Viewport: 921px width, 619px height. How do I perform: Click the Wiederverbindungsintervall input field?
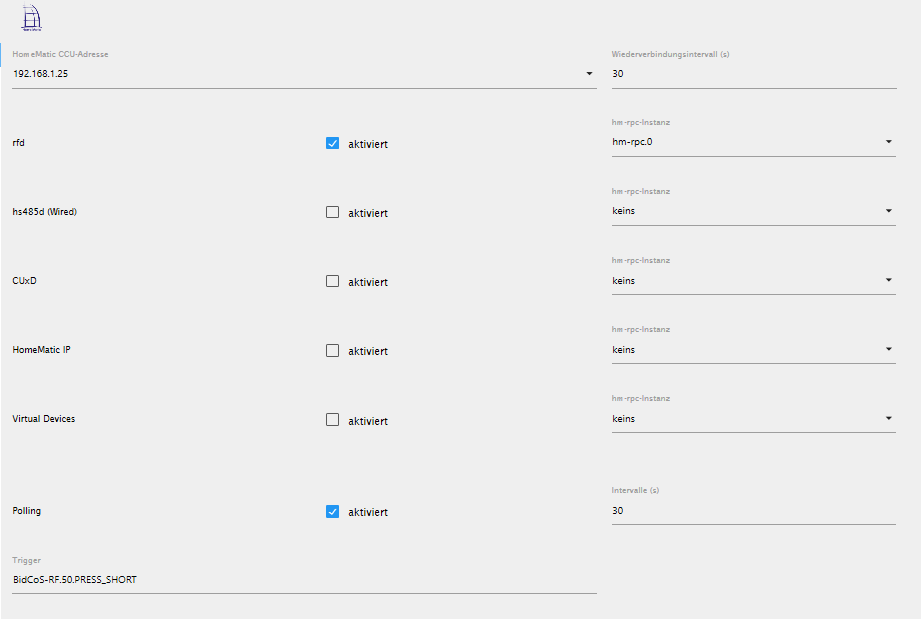click(753, 74)
